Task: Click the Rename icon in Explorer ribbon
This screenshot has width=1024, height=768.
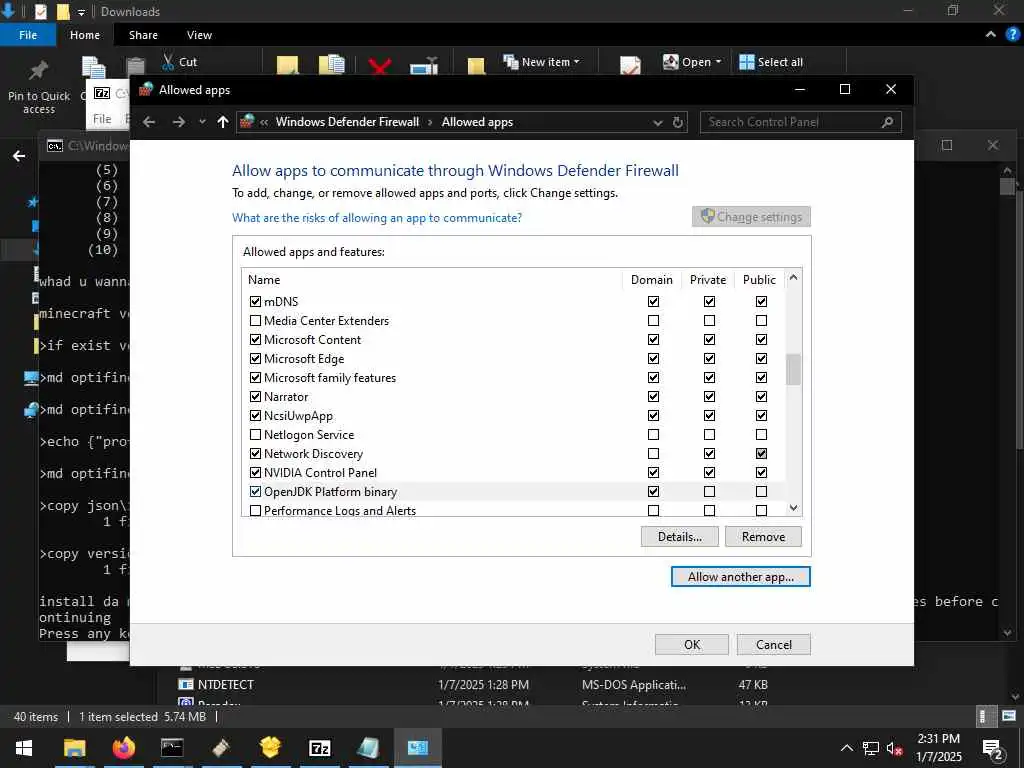Action: pyautogui.click(x=424, y=65)
